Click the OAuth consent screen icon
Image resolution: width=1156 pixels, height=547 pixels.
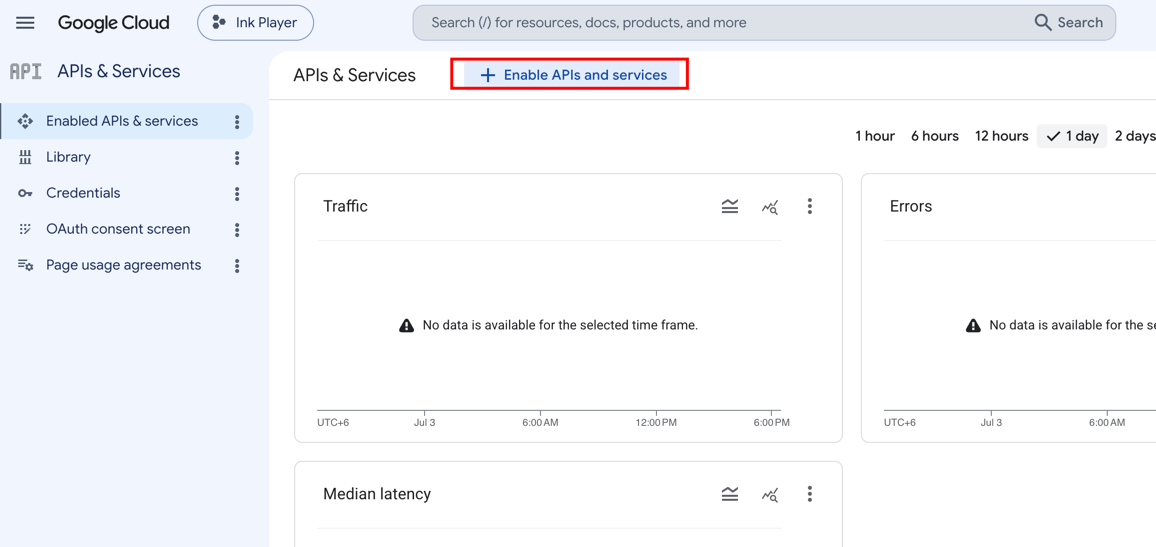point(25,229)
